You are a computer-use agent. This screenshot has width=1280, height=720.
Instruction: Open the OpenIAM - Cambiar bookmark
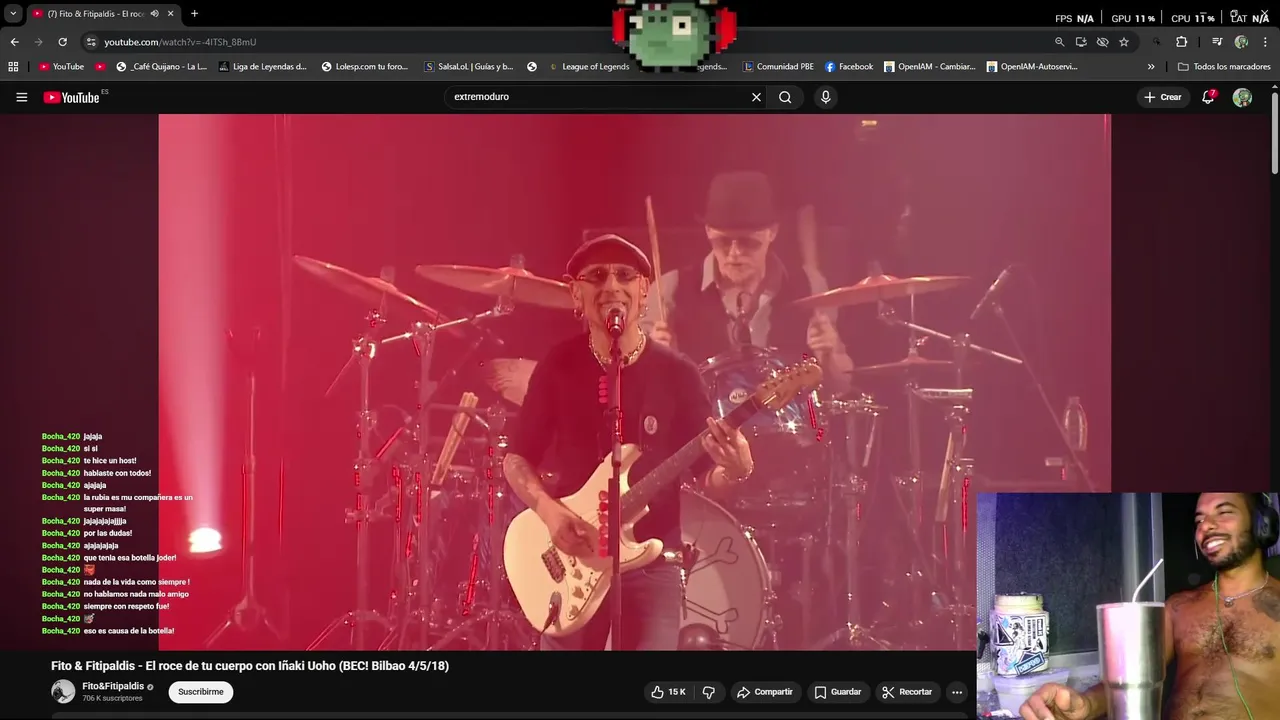[x=929, y=67]
